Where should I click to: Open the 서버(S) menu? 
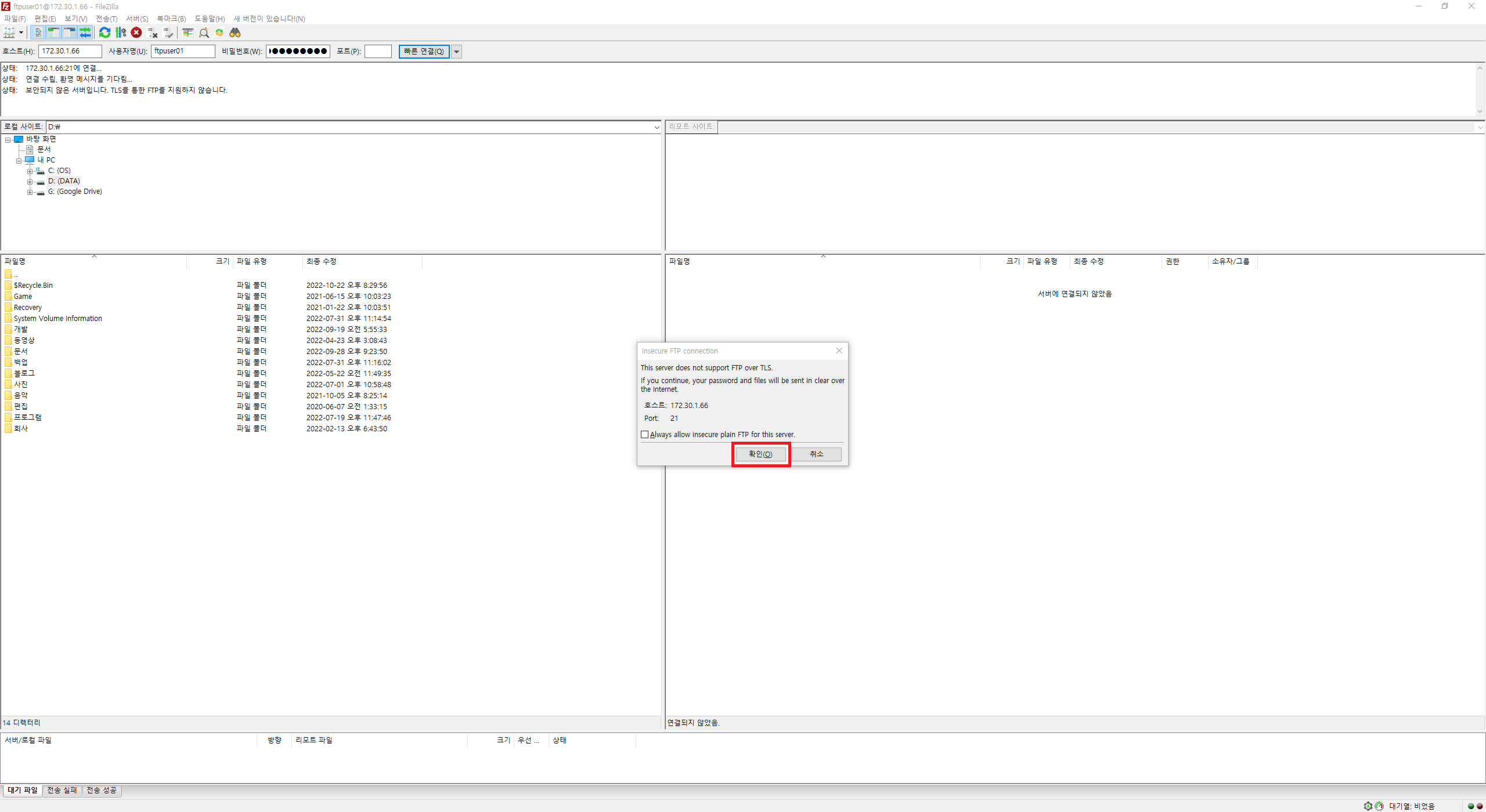[137, 19]
